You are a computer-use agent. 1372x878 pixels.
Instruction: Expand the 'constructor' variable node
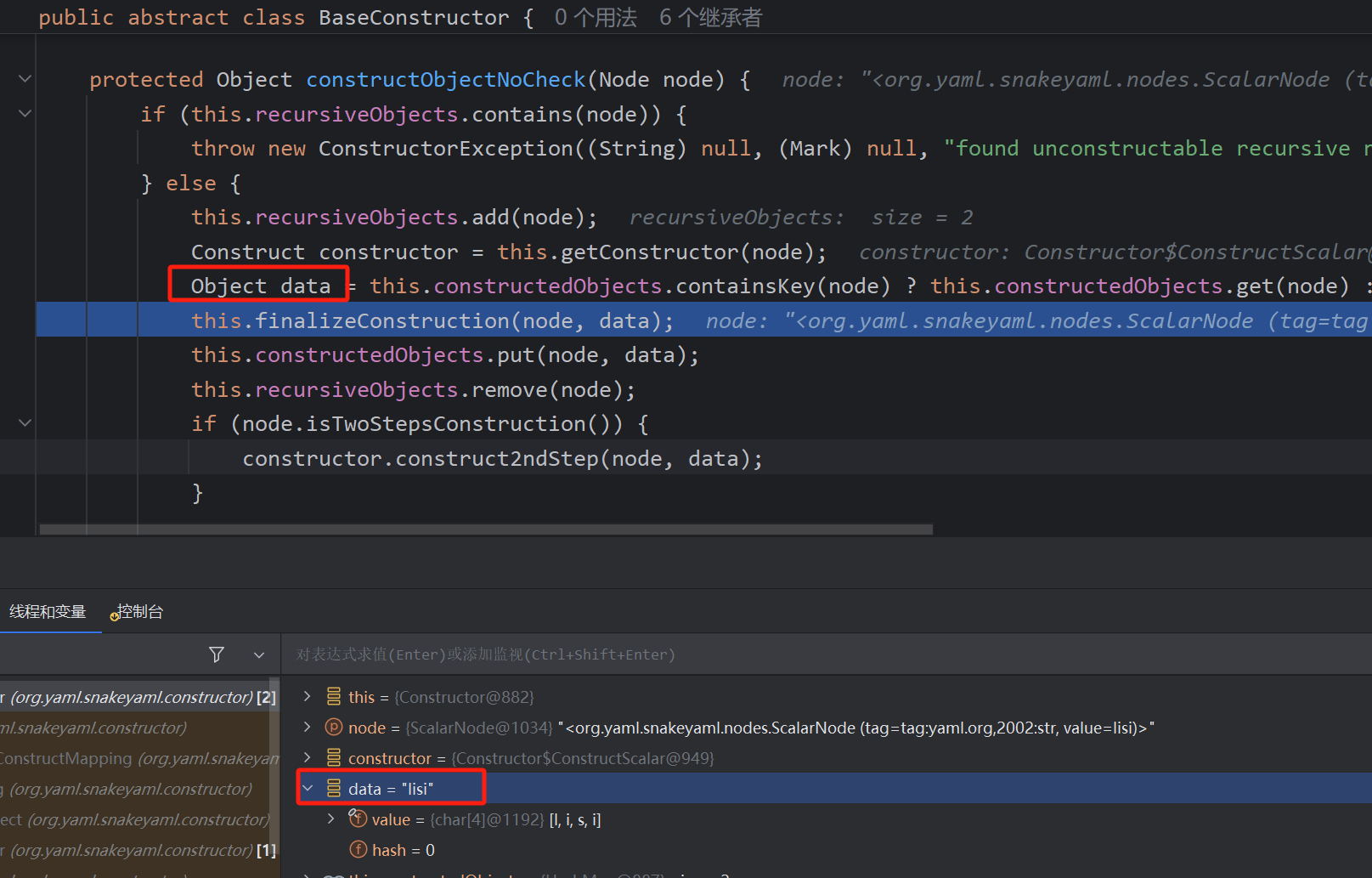pos(308,758)
